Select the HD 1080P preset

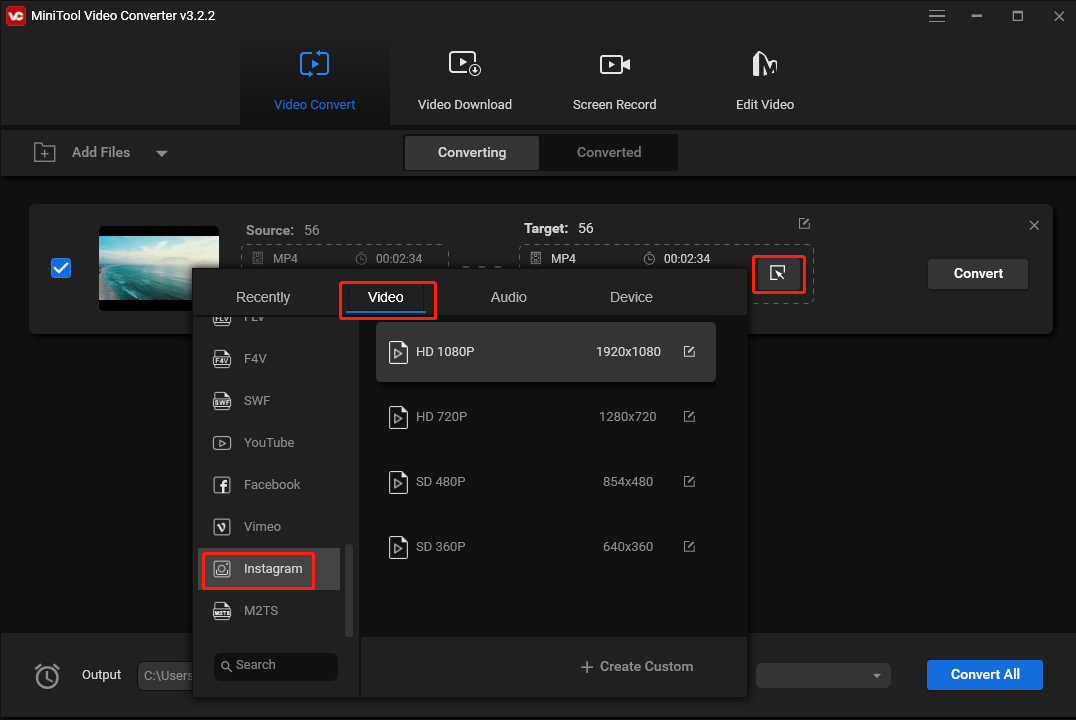[x=546, y=352]
